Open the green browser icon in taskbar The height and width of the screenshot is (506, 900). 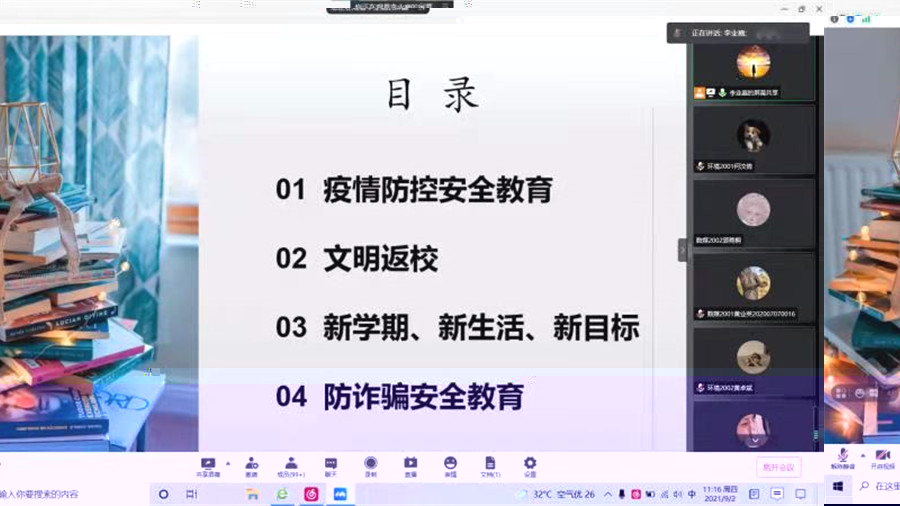click(282, 494)
